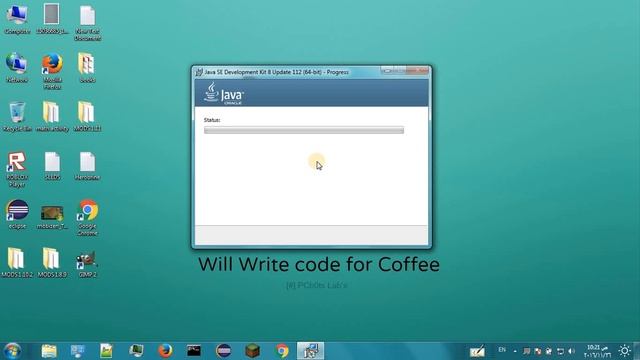This screenshot has width=640, height=360.
Task: Launch Minecraft grass block taskbar icon
Action: click(253, 351)
